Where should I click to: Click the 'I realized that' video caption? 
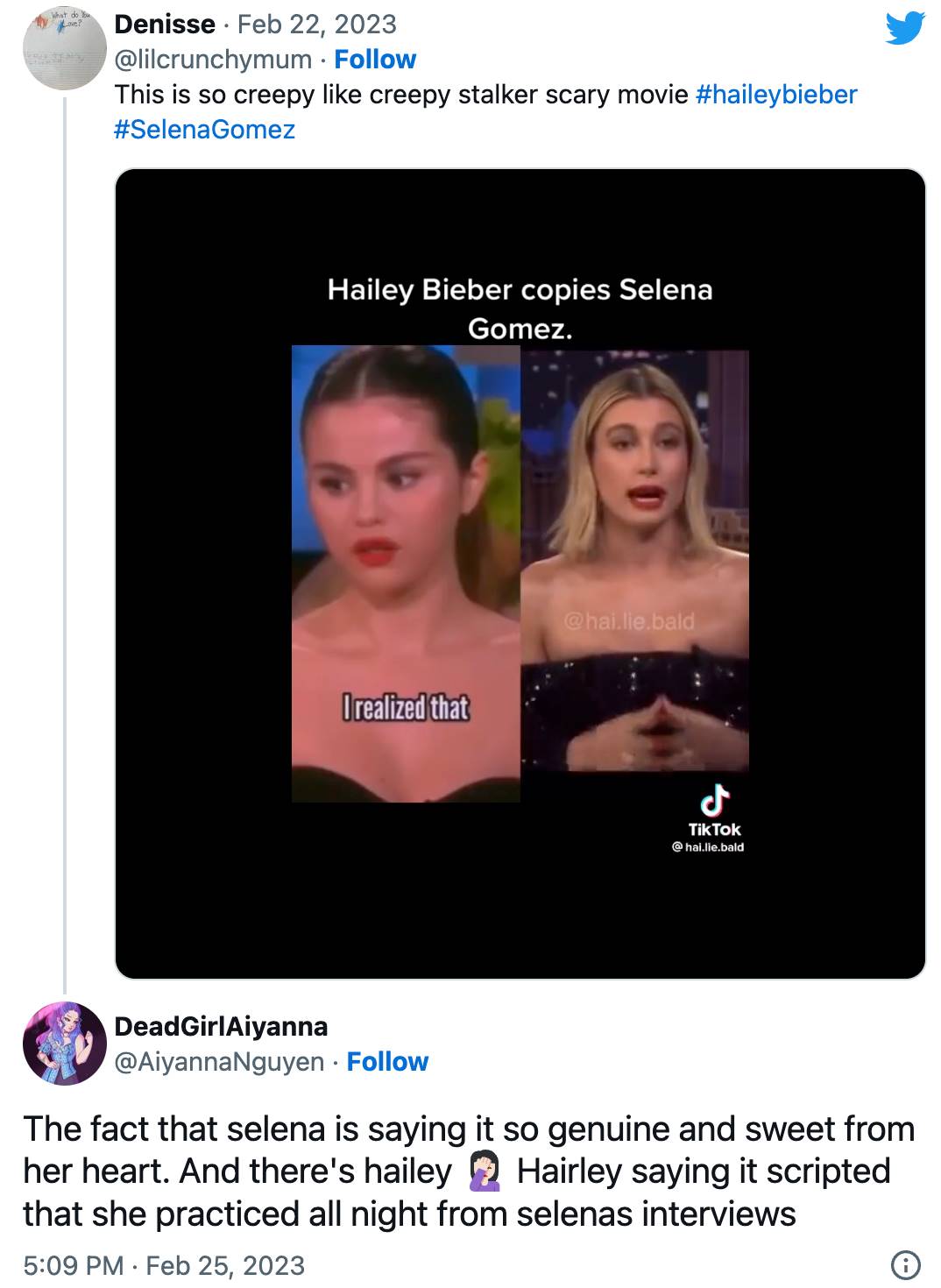(x=405, y=706)
